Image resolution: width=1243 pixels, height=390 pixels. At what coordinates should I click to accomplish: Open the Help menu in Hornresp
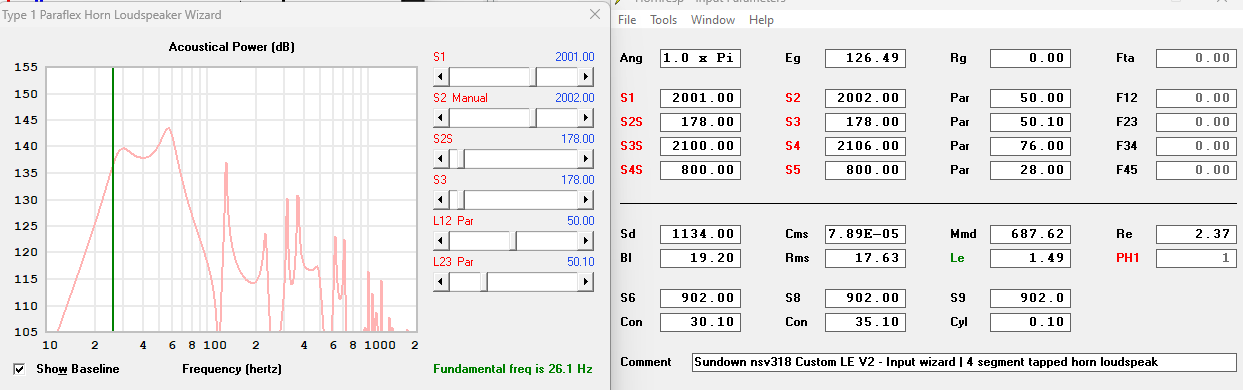coord(761,20)
